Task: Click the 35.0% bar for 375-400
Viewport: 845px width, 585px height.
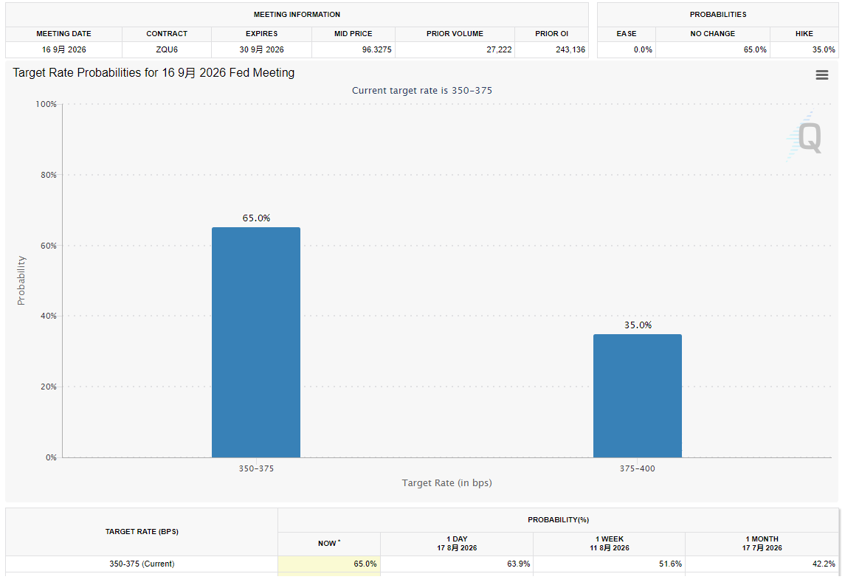Action: coord(638,395)
